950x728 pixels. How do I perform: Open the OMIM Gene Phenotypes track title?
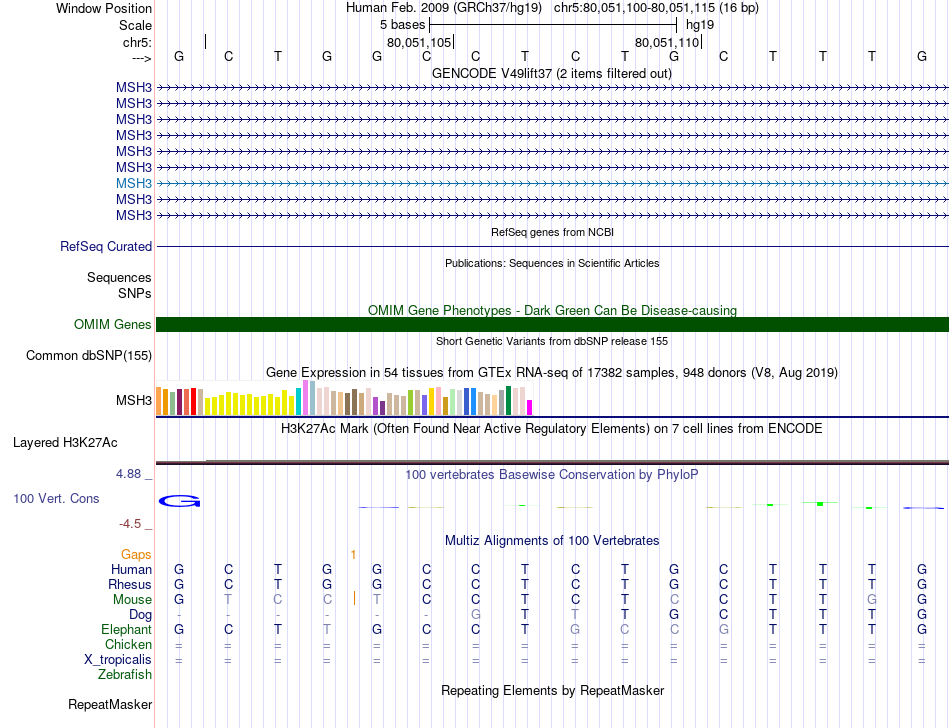click(x=552, y=310)
